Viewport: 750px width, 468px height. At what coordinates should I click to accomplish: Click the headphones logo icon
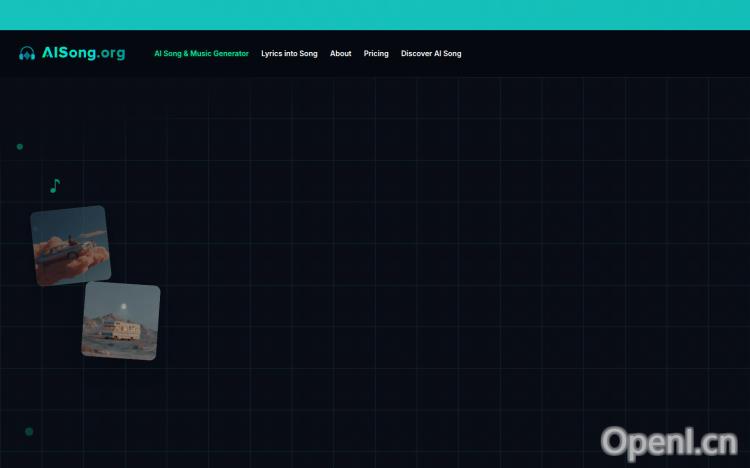coord(27,54)
